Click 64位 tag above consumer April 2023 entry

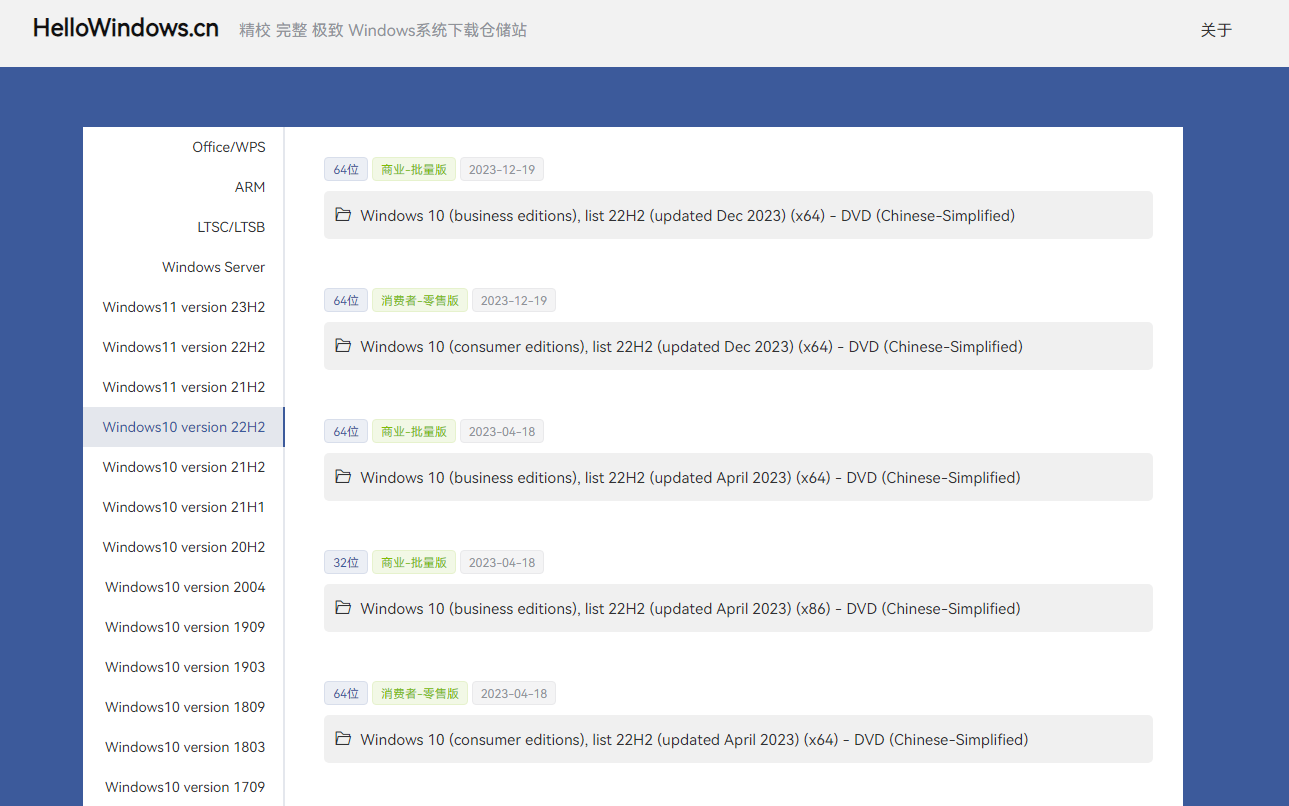point(346,693)
